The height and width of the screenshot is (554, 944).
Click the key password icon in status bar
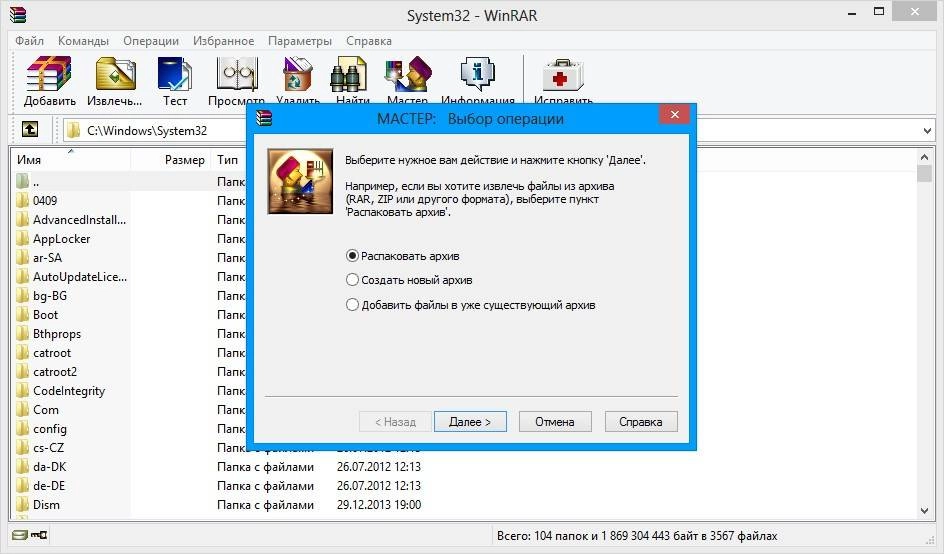coord(39,535)
